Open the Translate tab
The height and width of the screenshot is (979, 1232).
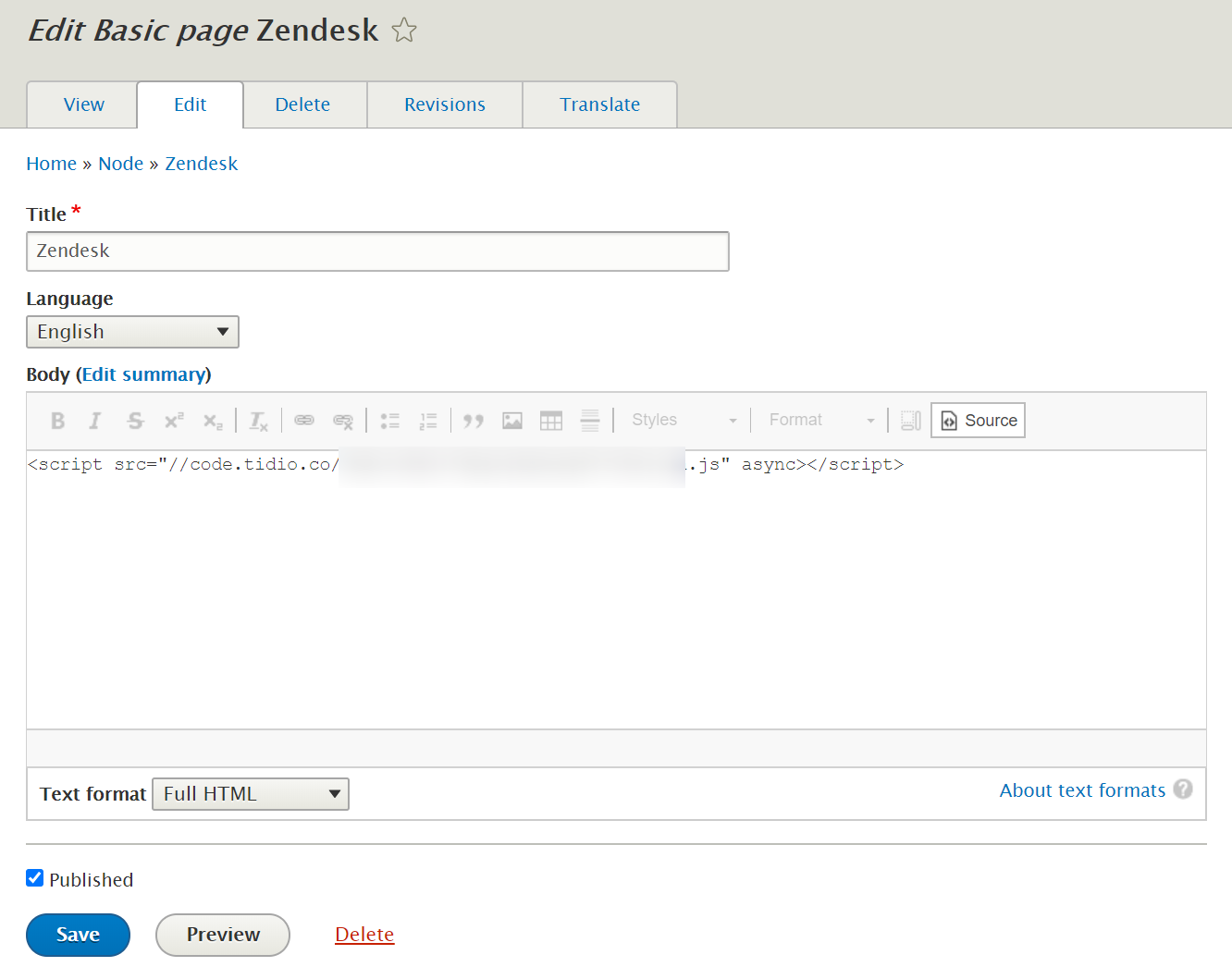pos(599,104)
